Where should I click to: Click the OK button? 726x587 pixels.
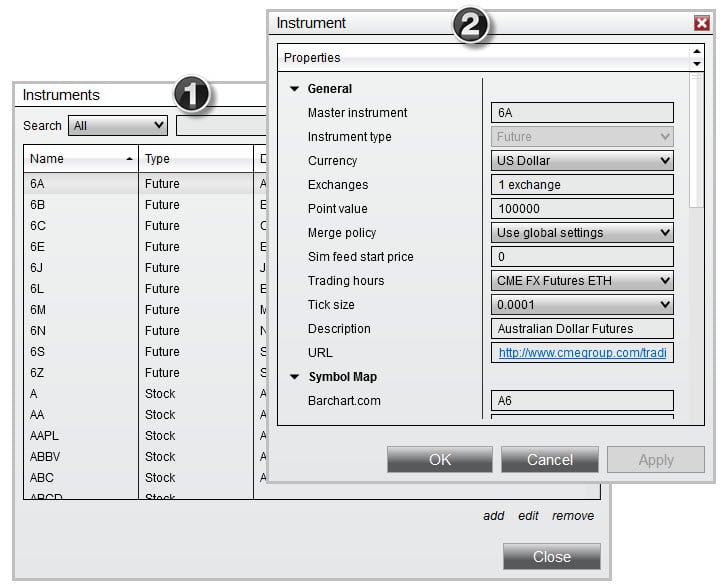(439, 460)
